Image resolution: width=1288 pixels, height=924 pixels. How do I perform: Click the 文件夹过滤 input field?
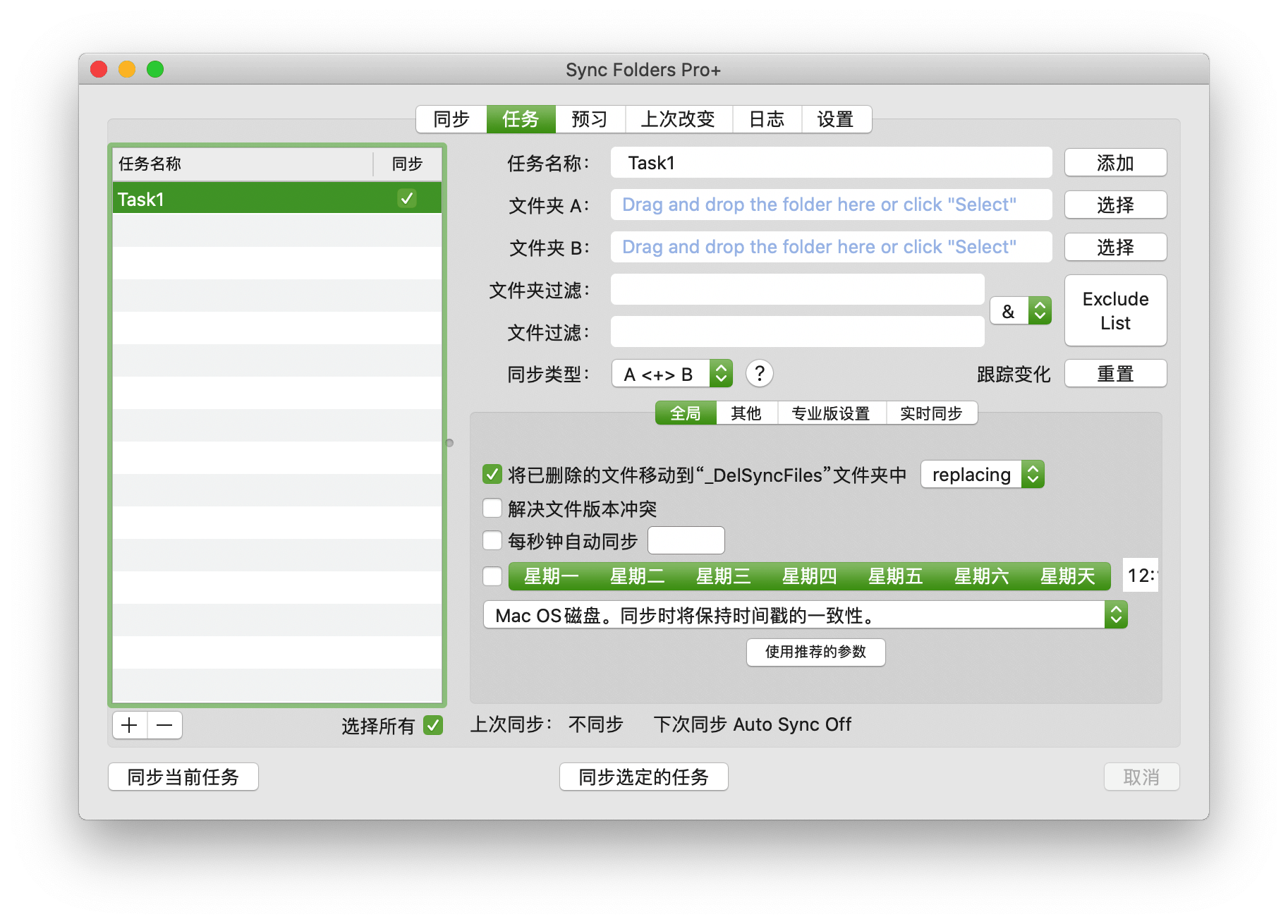797,290
